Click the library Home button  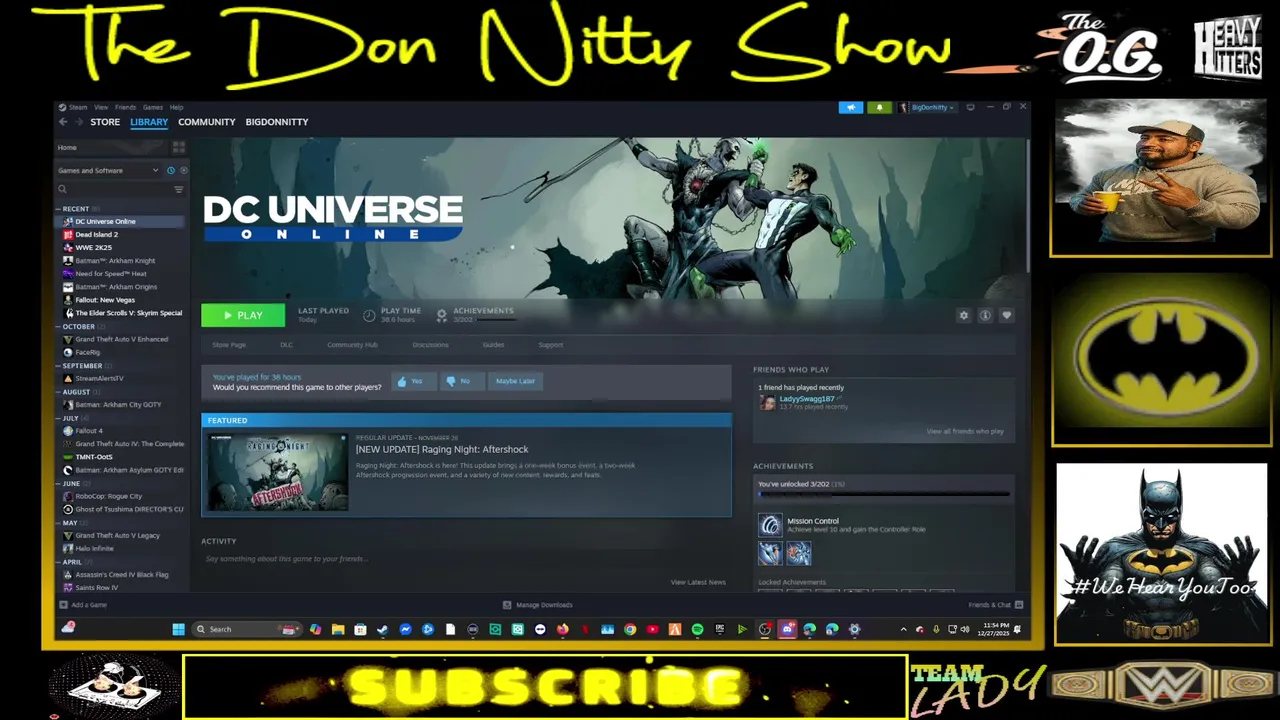67,147
